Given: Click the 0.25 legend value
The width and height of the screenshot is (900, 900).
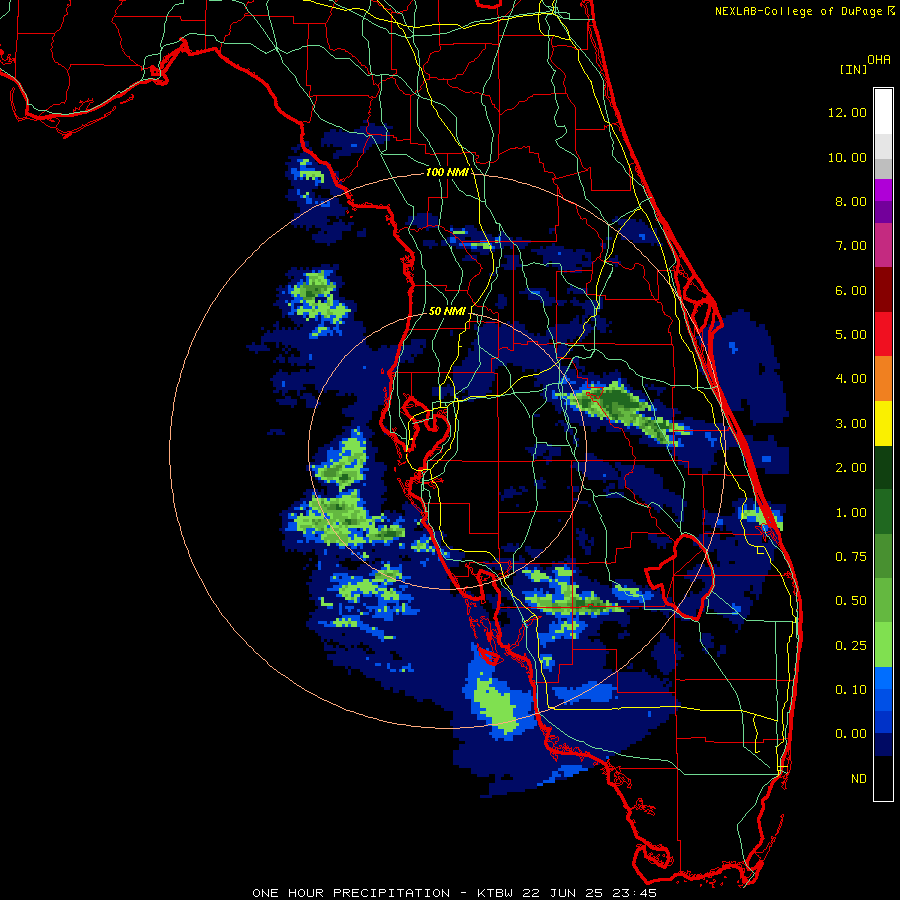Looking at the screenshot, I should pyautogui.click(x=851, y=646).
